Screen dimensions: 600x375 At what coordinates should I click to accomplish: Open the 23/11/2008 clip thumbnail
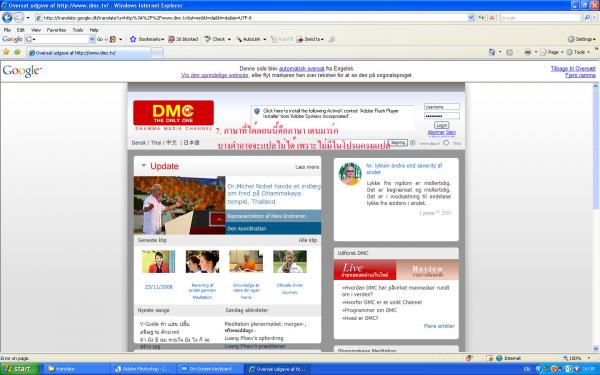point(158,262)
